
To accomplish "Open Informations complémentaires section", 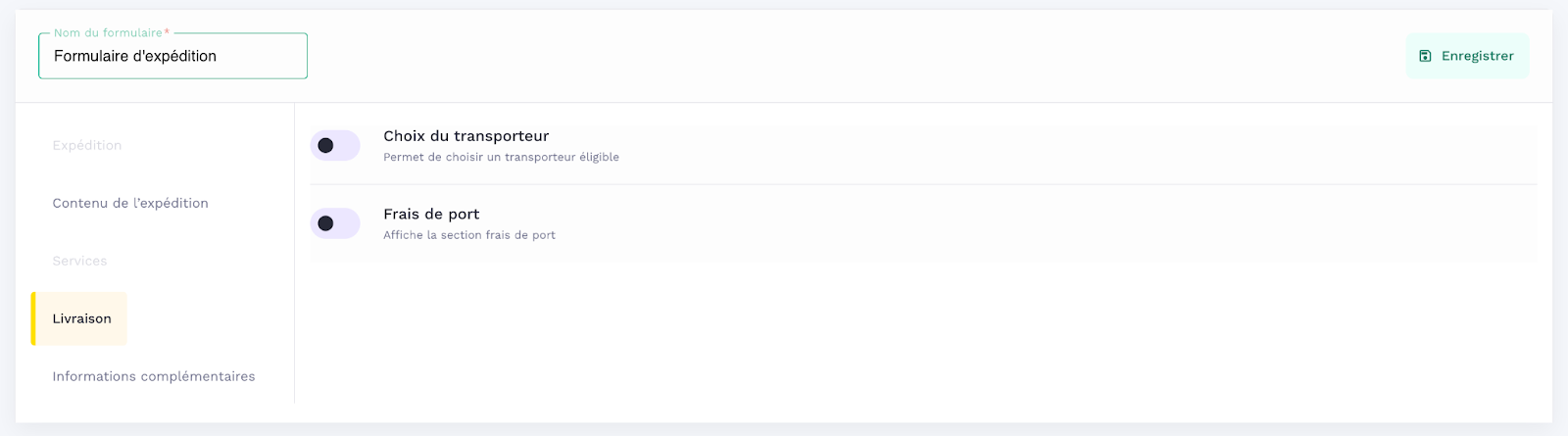I will coord(154,376).
